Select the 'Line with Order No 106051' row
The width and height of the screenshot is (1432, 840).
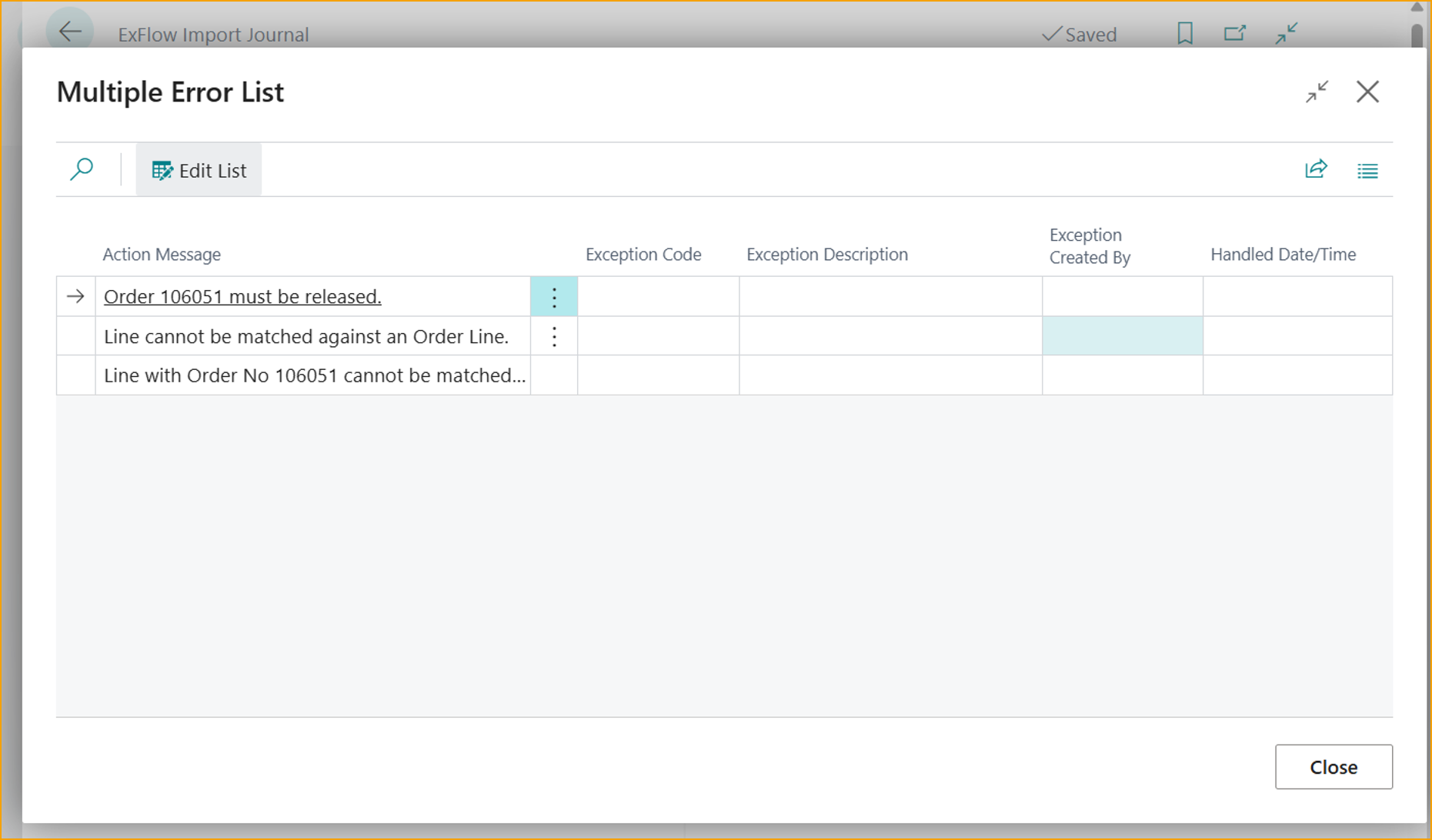(314, 375)
